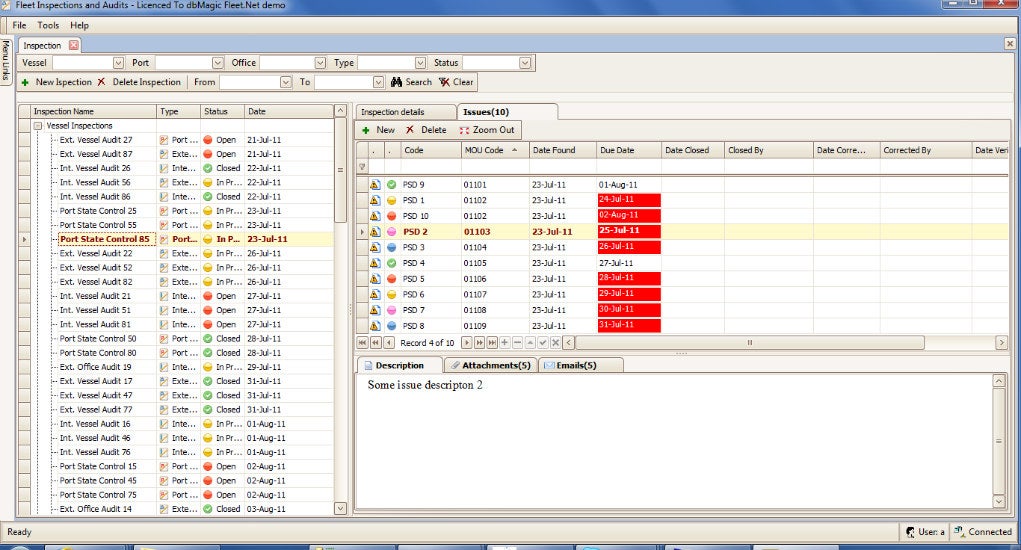Close the Inspection tab with red X

(x=73, y=46)
